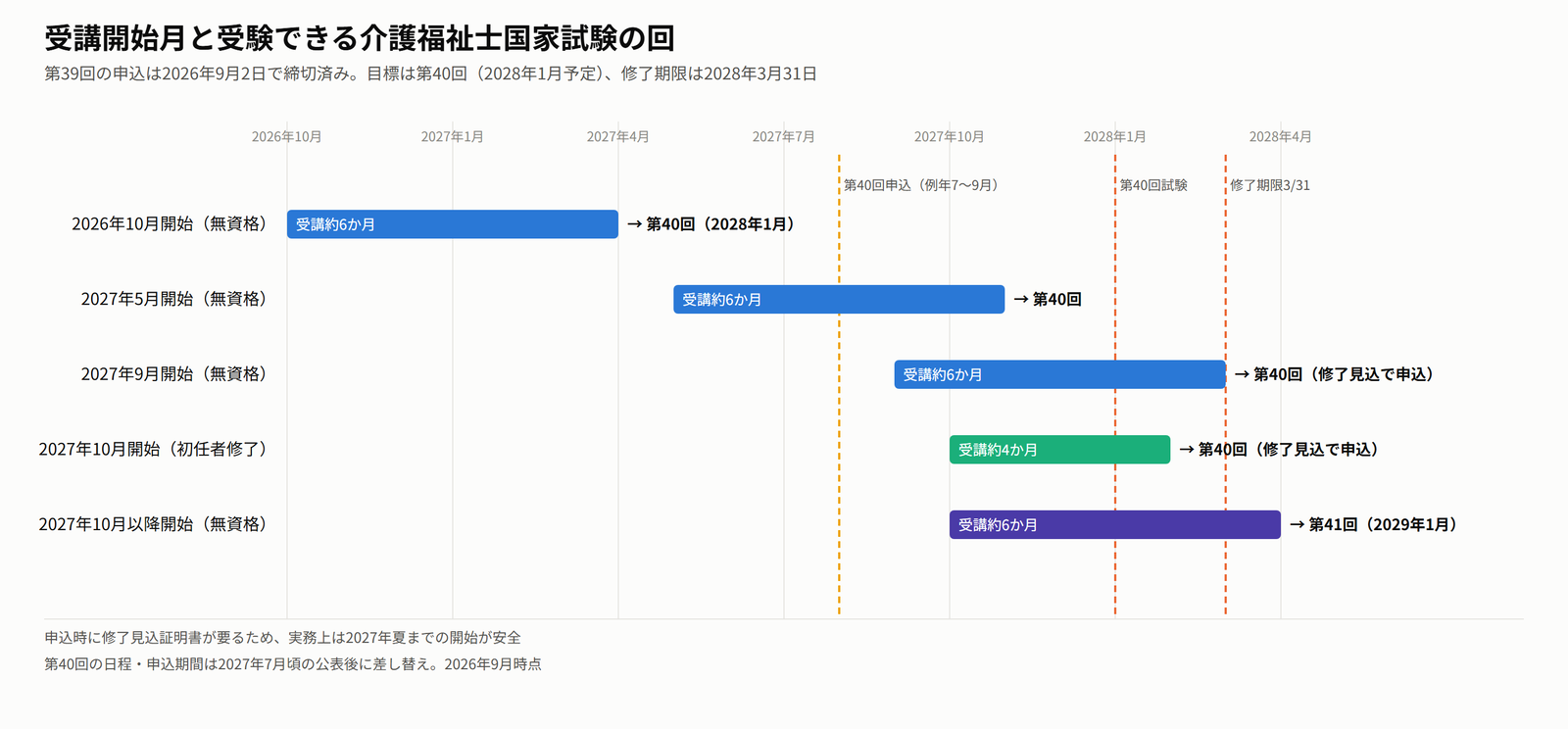Select the green 受講約4か月 bar
The image size is (1568, 729).
(1060, 449)
